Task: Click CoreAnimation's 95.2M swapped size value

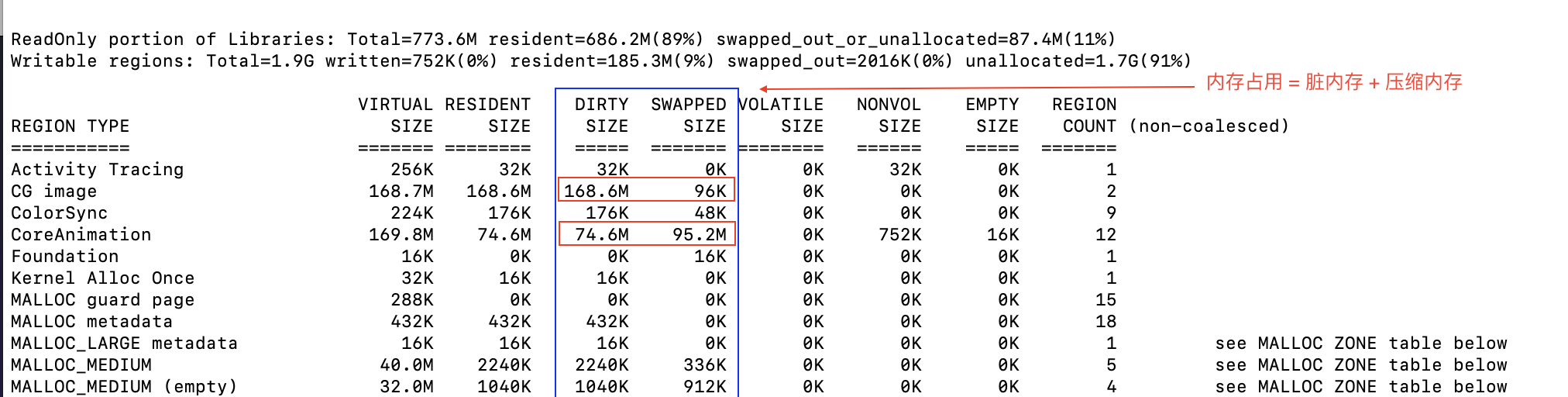Action: (x=700, y=234)
